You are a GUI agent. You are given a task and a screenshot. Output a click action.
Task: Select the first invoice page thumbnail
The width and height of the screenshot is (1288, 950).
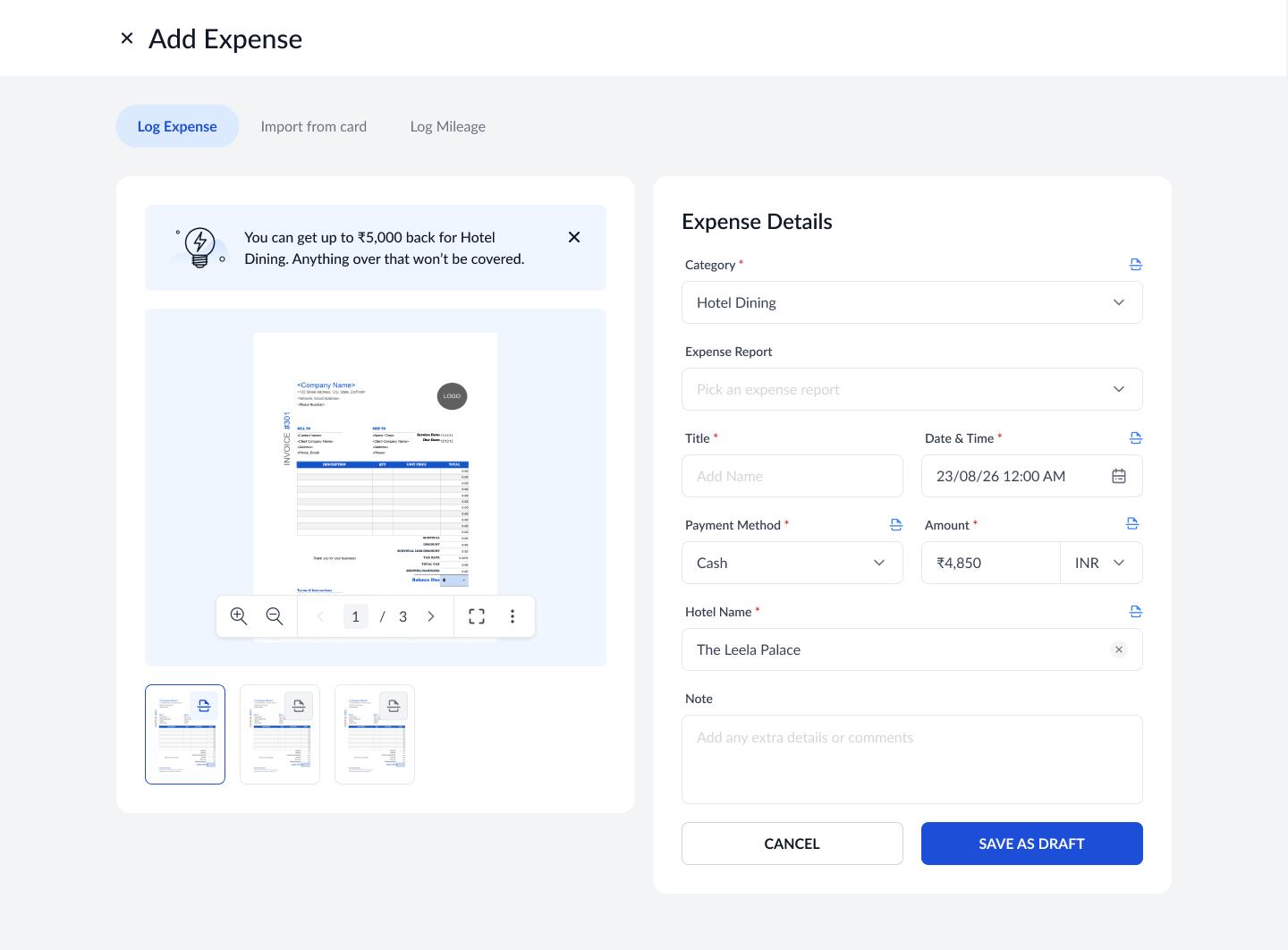click(185, 734)
